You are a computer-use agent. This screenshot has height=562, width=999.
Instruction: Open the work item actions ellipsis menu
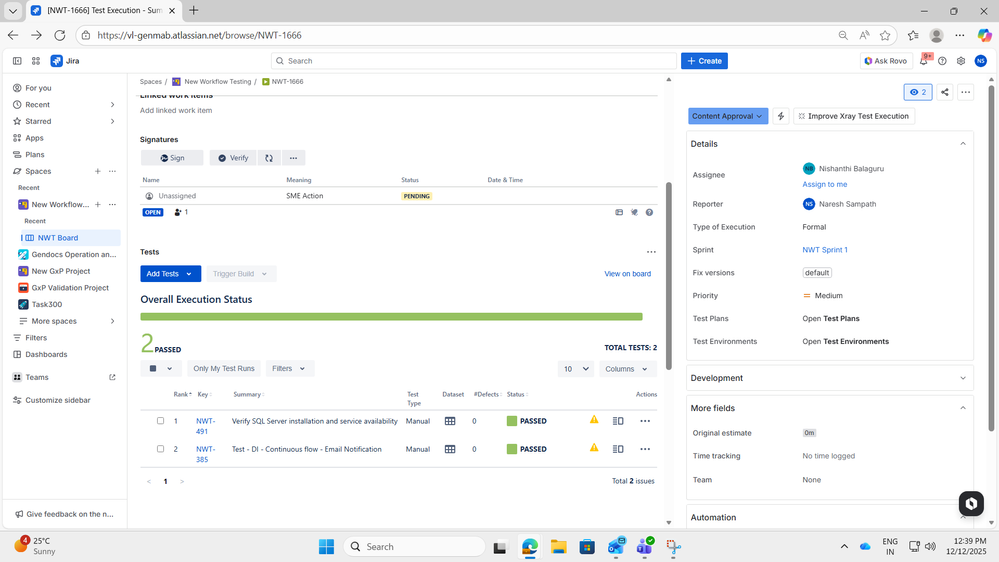966,92
